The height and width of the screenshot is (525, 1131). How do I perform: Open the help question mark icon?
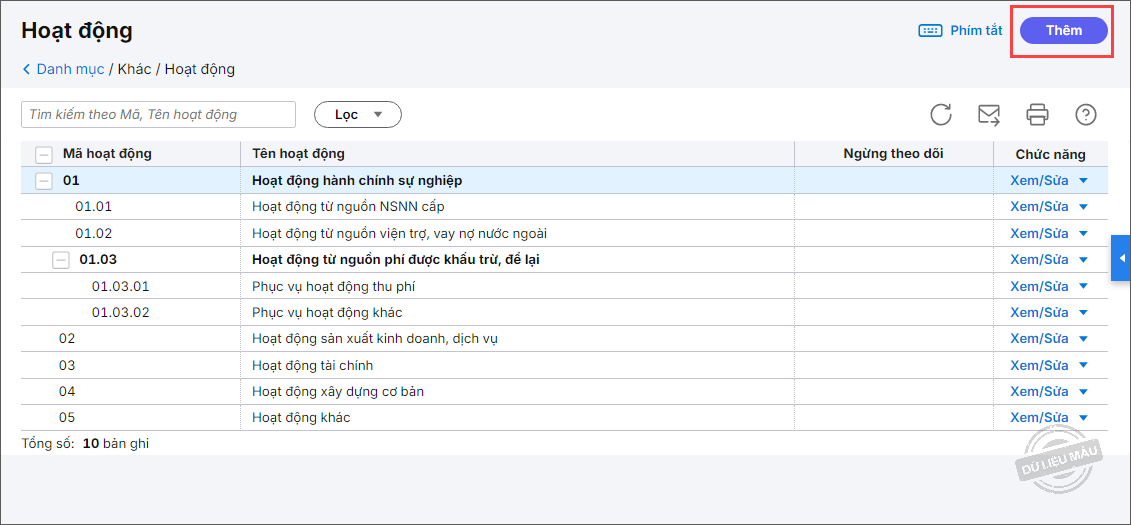point(1086,114)
